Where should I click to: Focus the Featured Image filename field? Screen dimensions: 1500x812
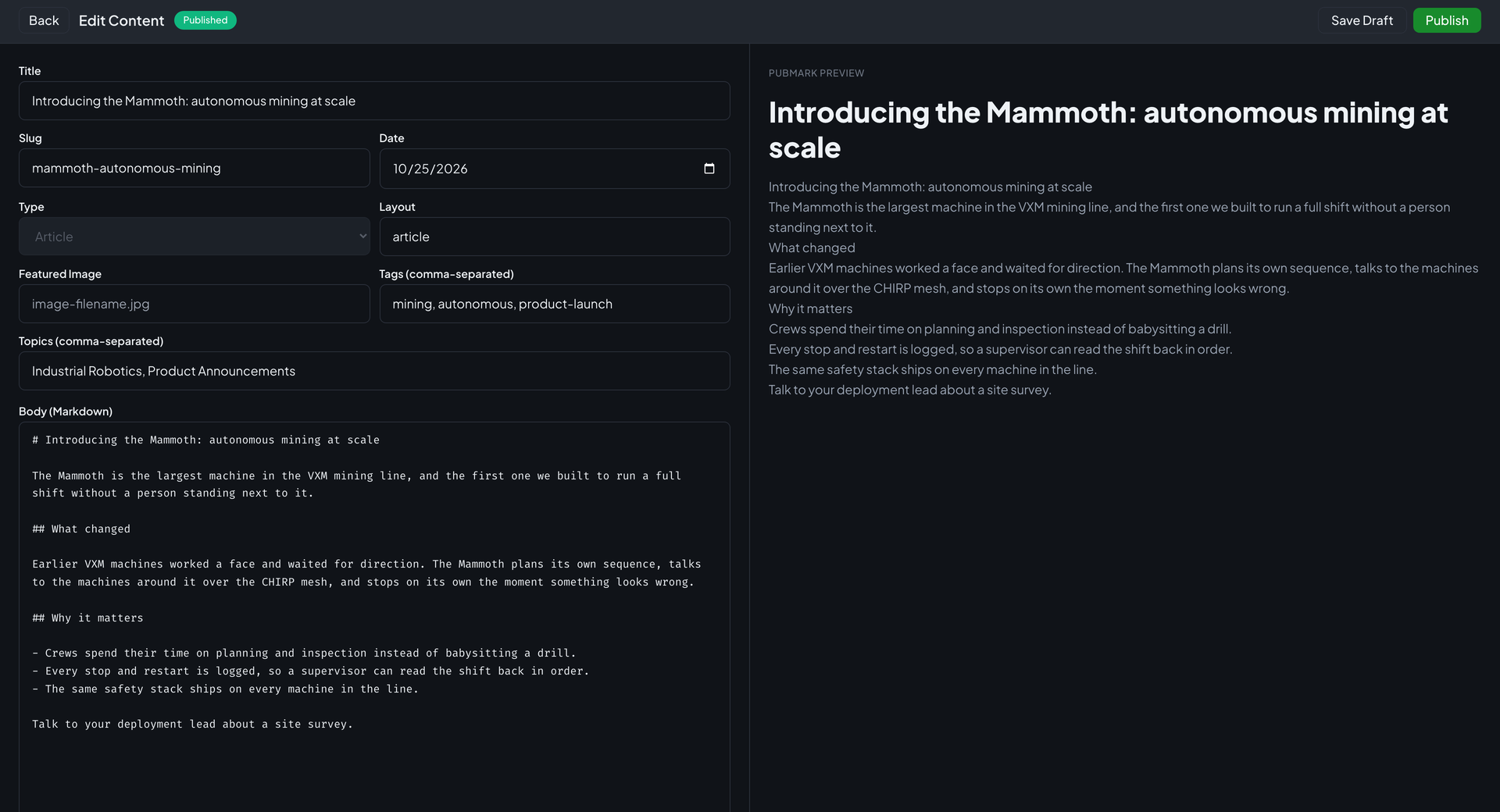[194, 304]
